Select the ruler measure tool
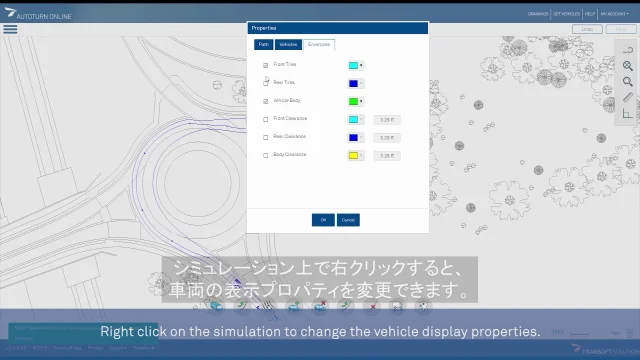The width and height of the screenshot is (640, 360). pyautogui.click(x=627, y=97)
